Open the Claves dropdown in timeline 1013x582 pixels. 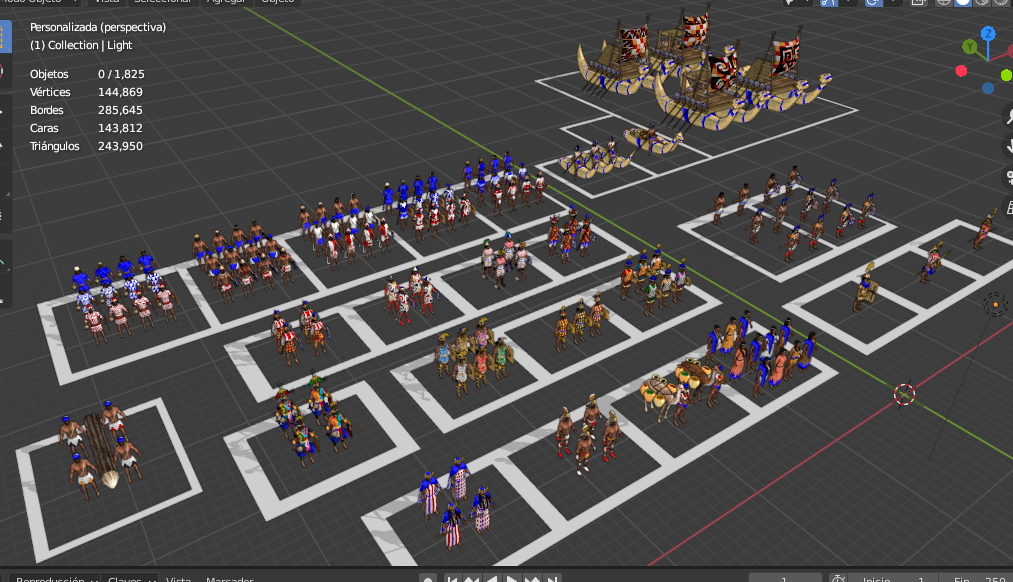click(129, 578)
